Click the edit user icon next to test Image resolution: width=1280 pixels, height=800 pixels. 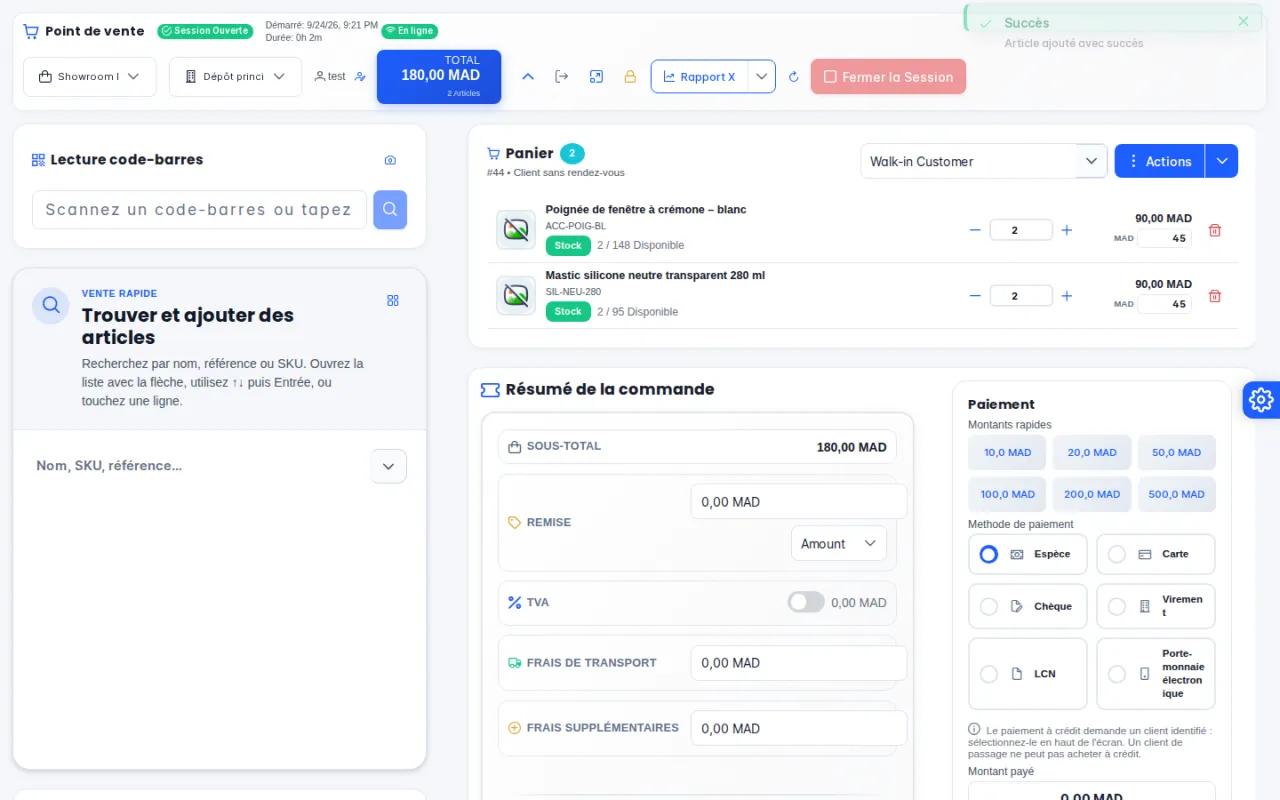click(361, 77)
